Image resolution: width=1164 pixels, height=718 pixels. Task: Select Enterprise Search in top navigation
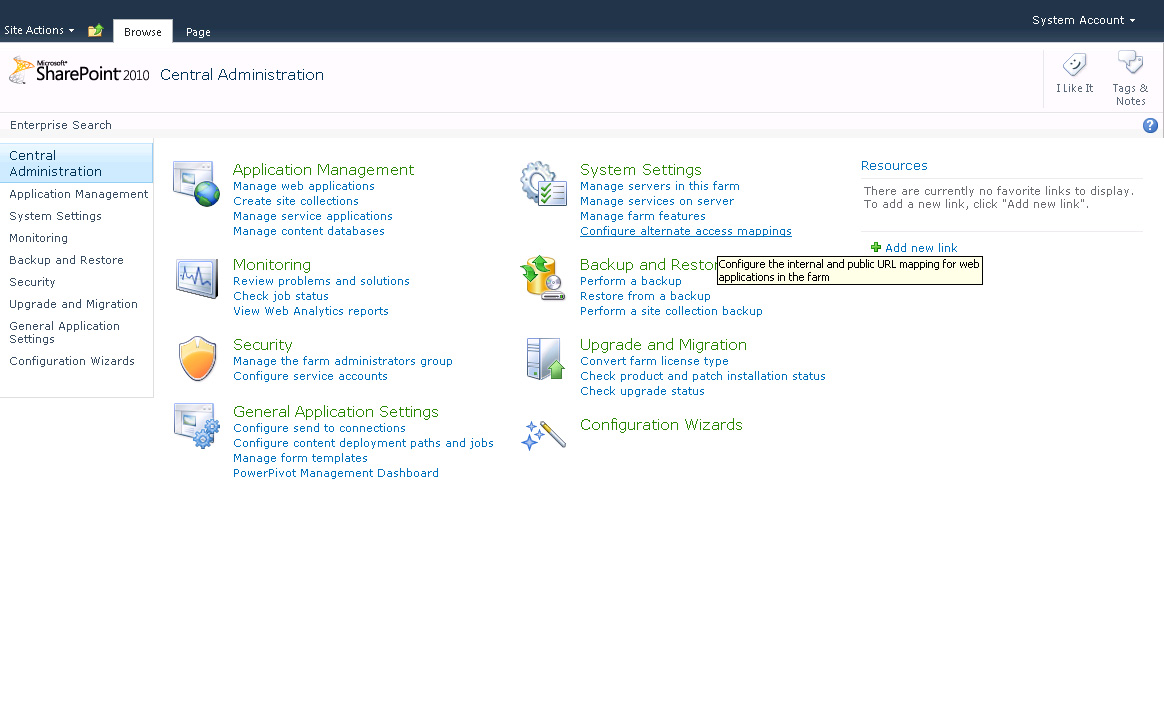click(x=61, y=125)
